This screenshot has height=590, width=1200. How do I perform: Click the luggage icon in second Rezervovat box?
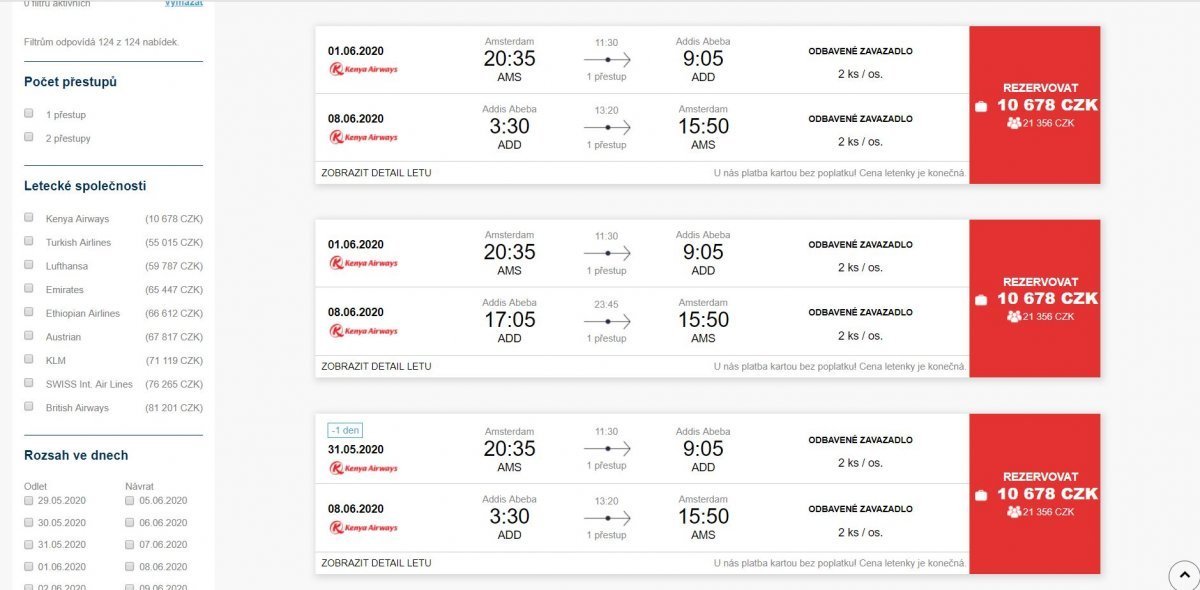tap(981, 300)
